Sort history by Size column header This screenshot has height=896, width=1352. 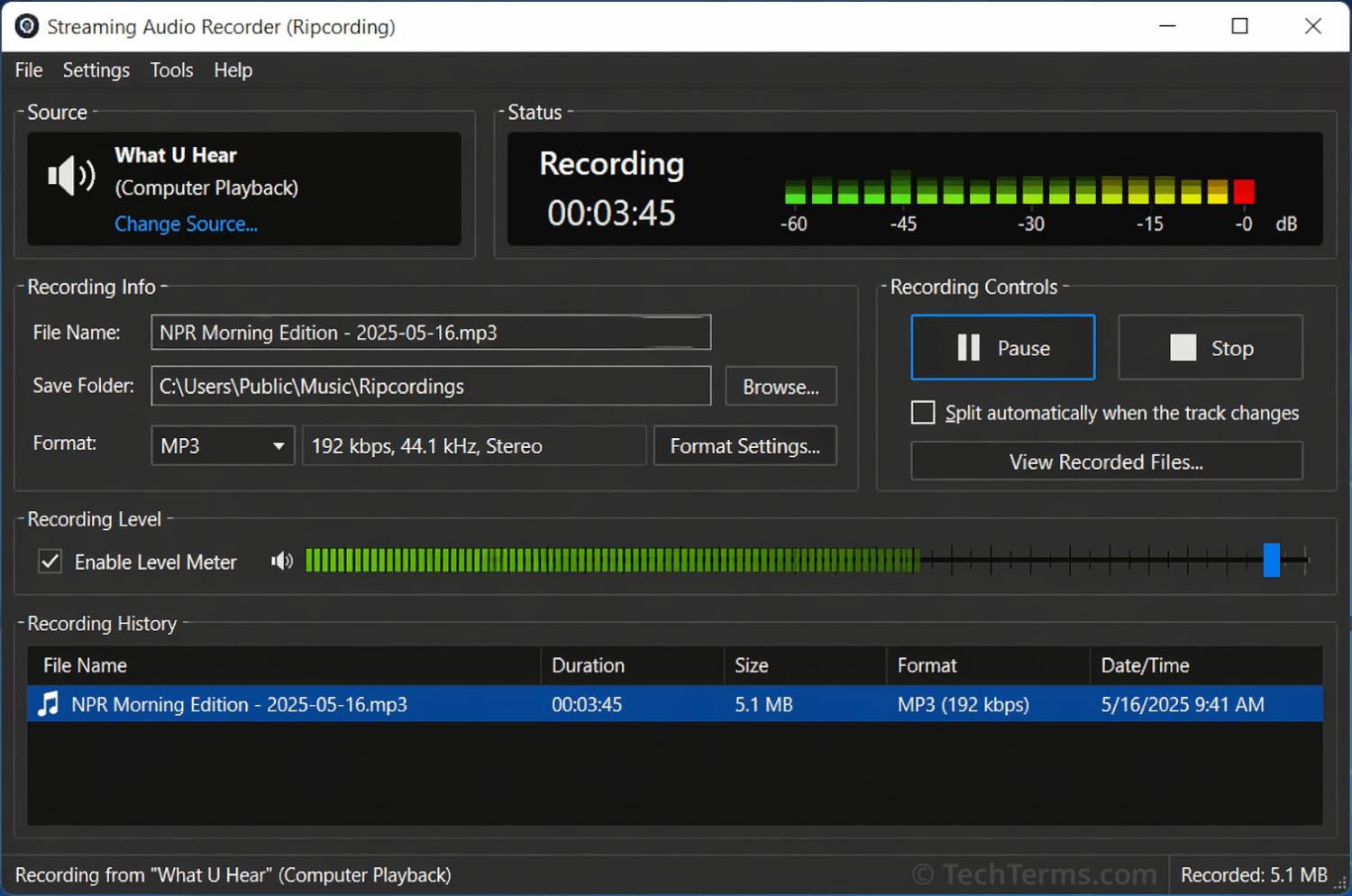[805, 665]
